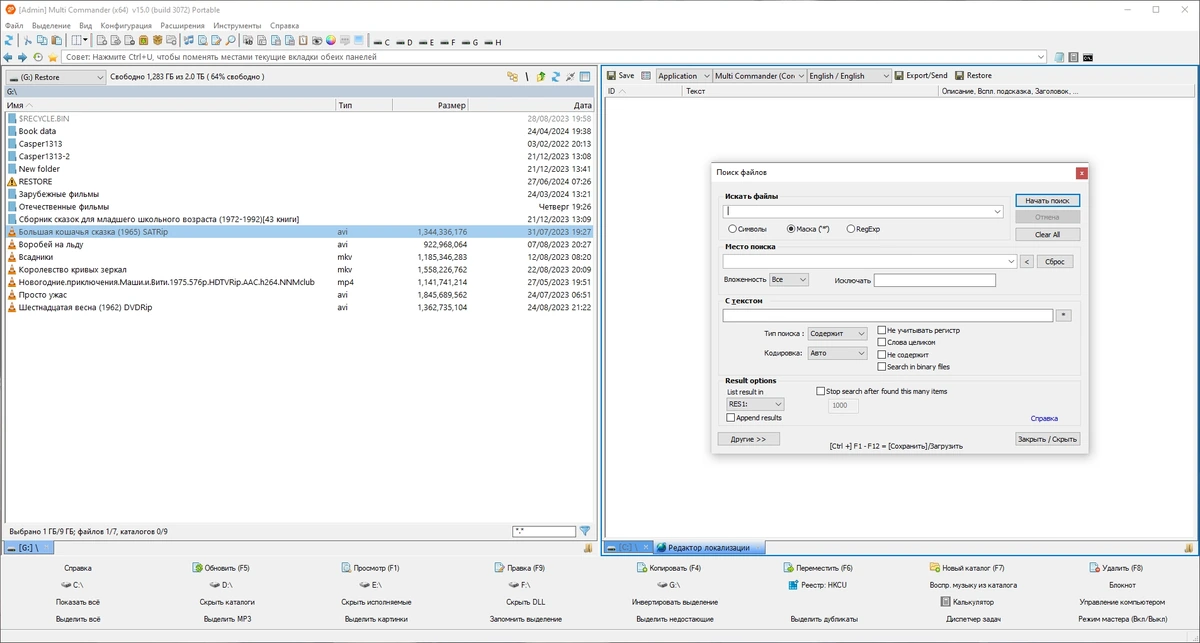Open the Инструменты menu

point(237,25)
